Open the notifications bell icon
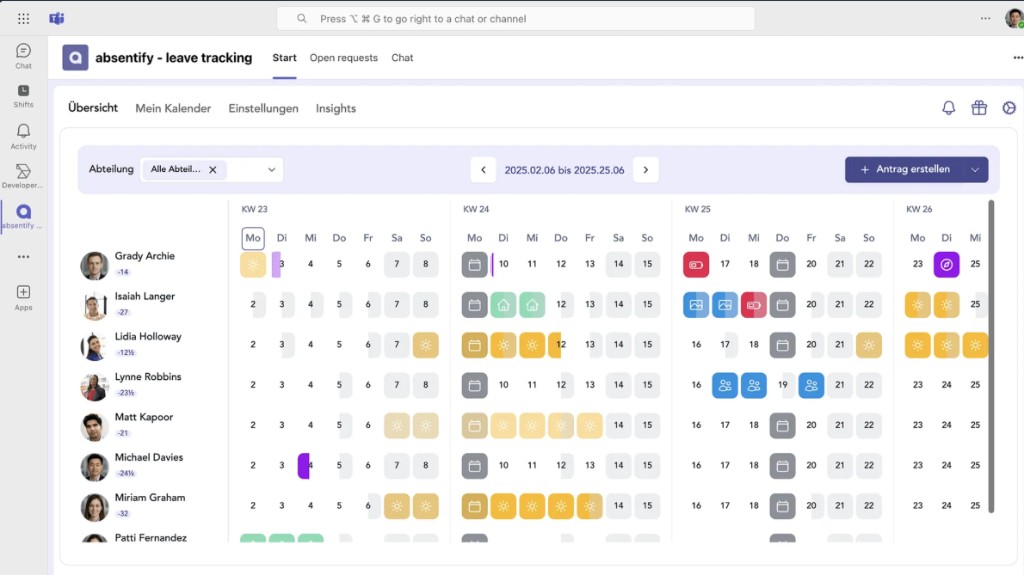The image size is (1024, 575). (x=948, y=108)
